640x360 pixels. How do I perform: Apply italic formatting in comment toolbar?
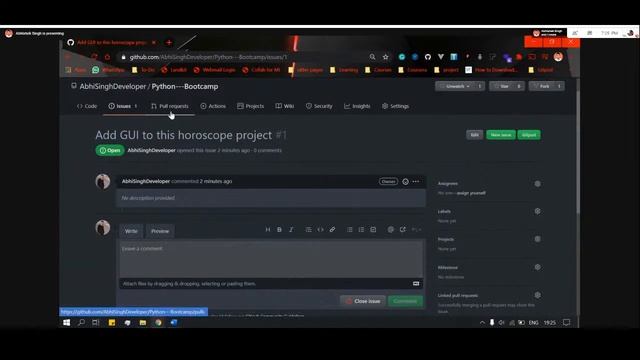(x=291, y=230)
